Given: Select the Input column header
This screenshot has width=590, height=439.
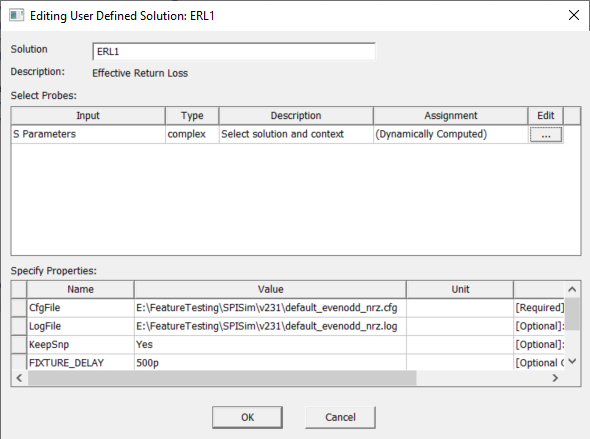Looking at the screenshot, I should [x=88, y=115].
